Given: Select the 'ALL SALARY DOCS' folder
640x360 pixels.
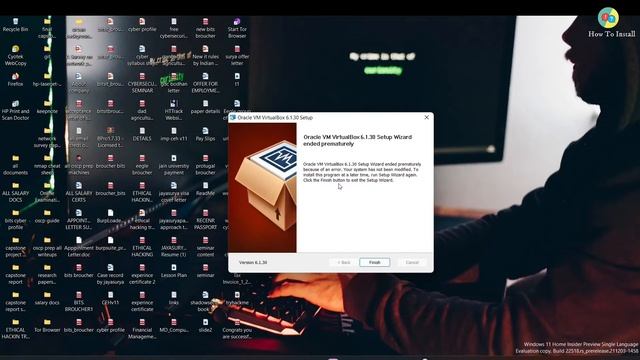Looking at the screenshot, I should click(16, 193).
